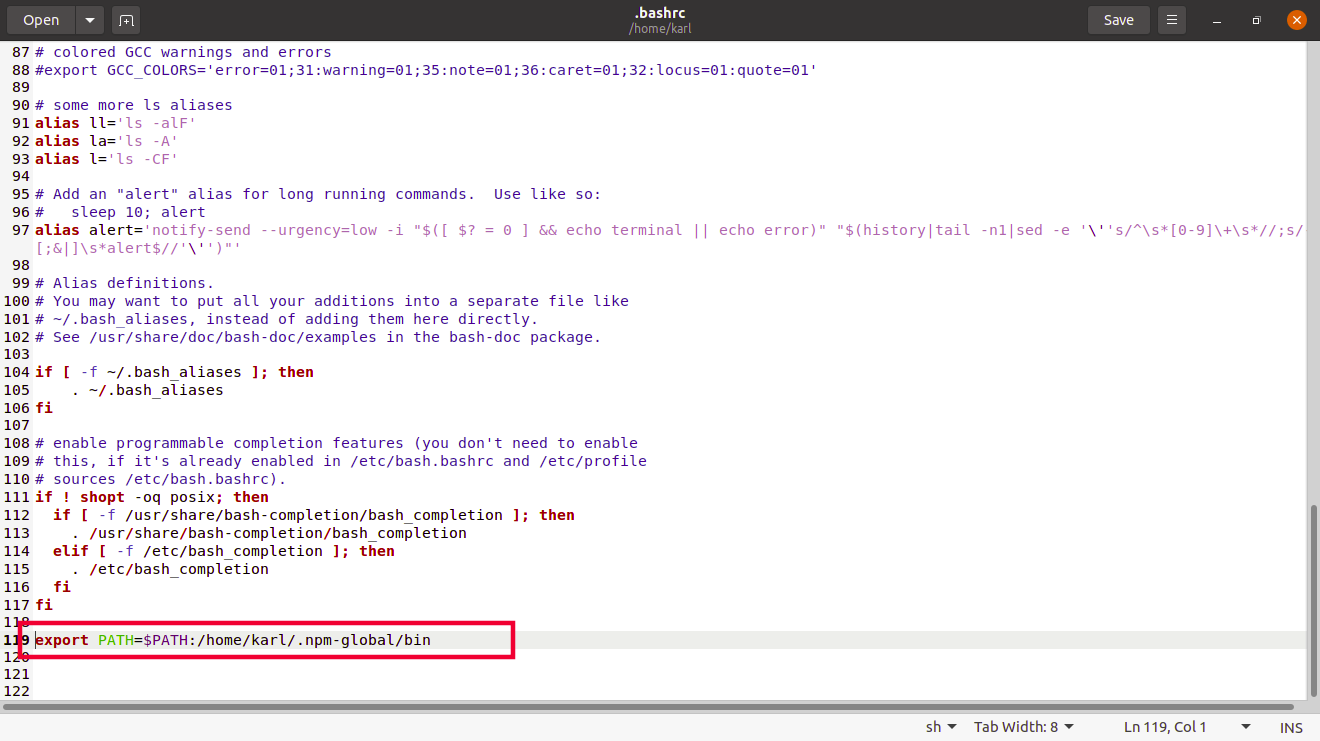Screen dimensions: 1320x741
Task: Click "if ! shopt -oq posix; then" line
Action: [152, 497]
